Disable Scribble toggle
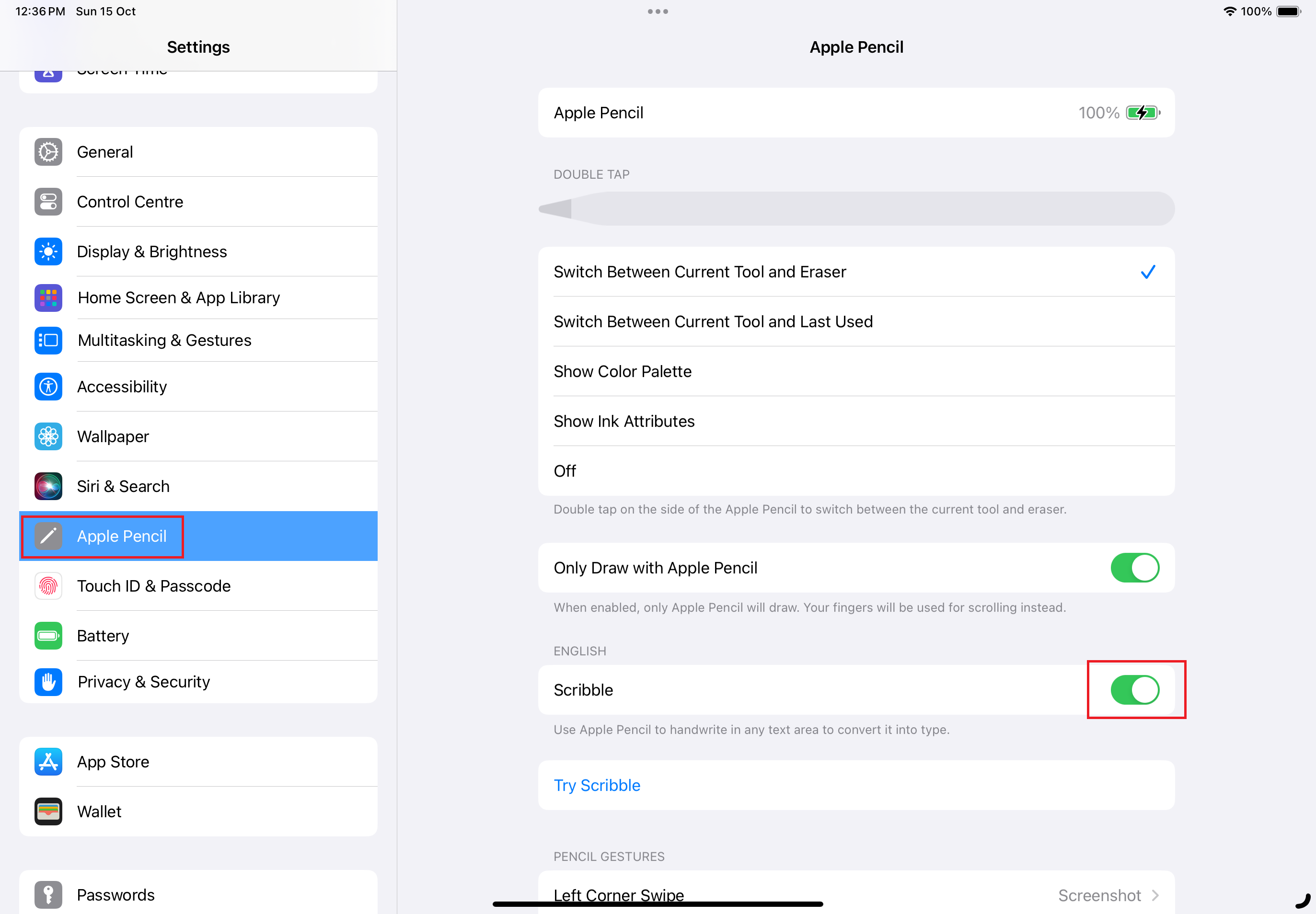The image size is (1316, 914). (1134, 689)
